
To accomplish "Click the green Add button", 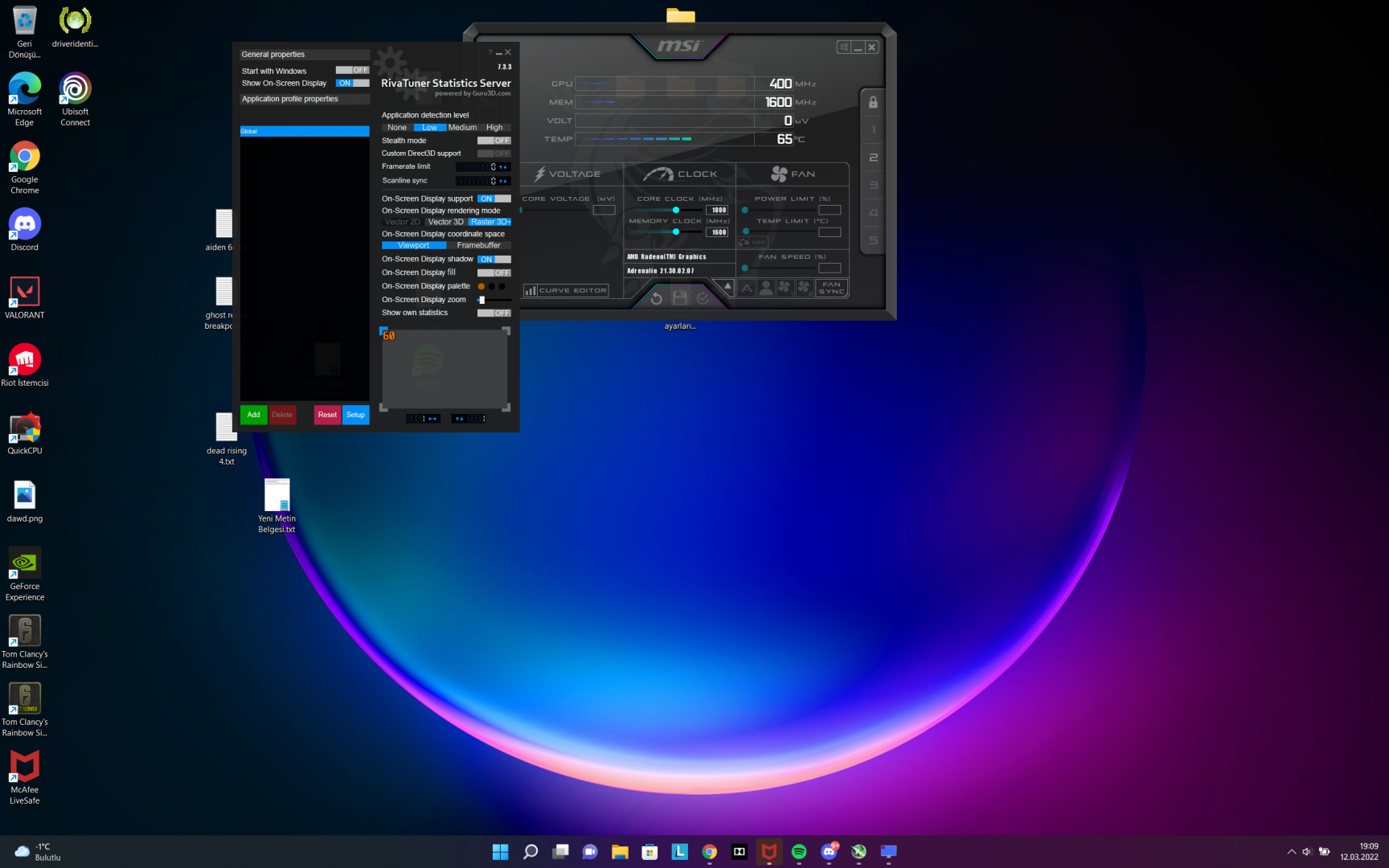I will click(253, 415).
